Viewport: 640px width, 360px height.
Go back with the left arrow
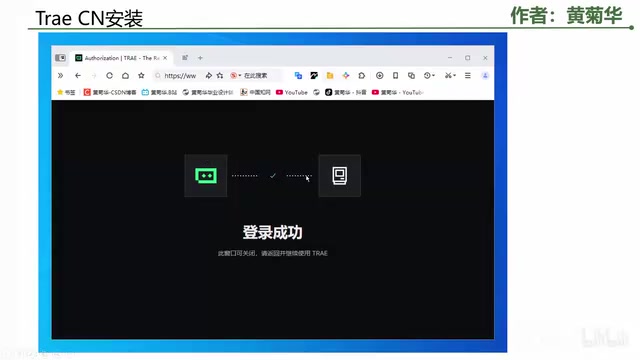[78, 76]
